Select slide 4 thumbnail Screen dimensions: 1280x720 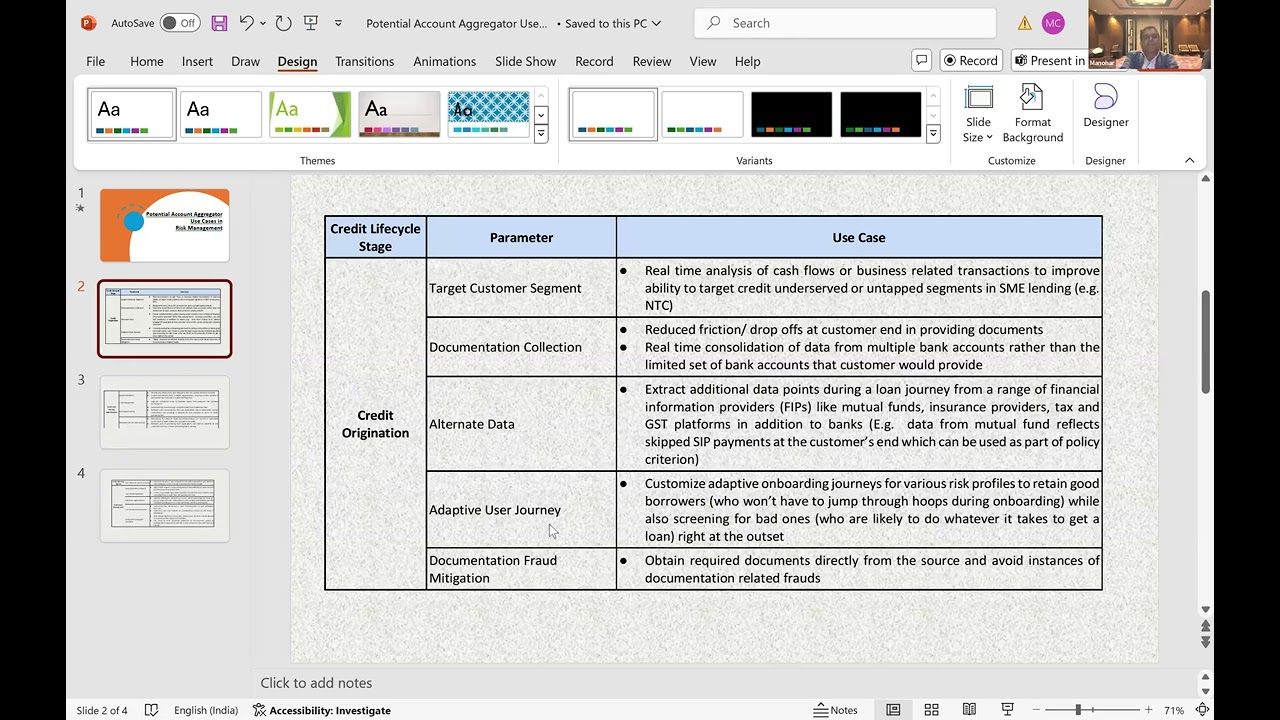(x=165, y=505)
